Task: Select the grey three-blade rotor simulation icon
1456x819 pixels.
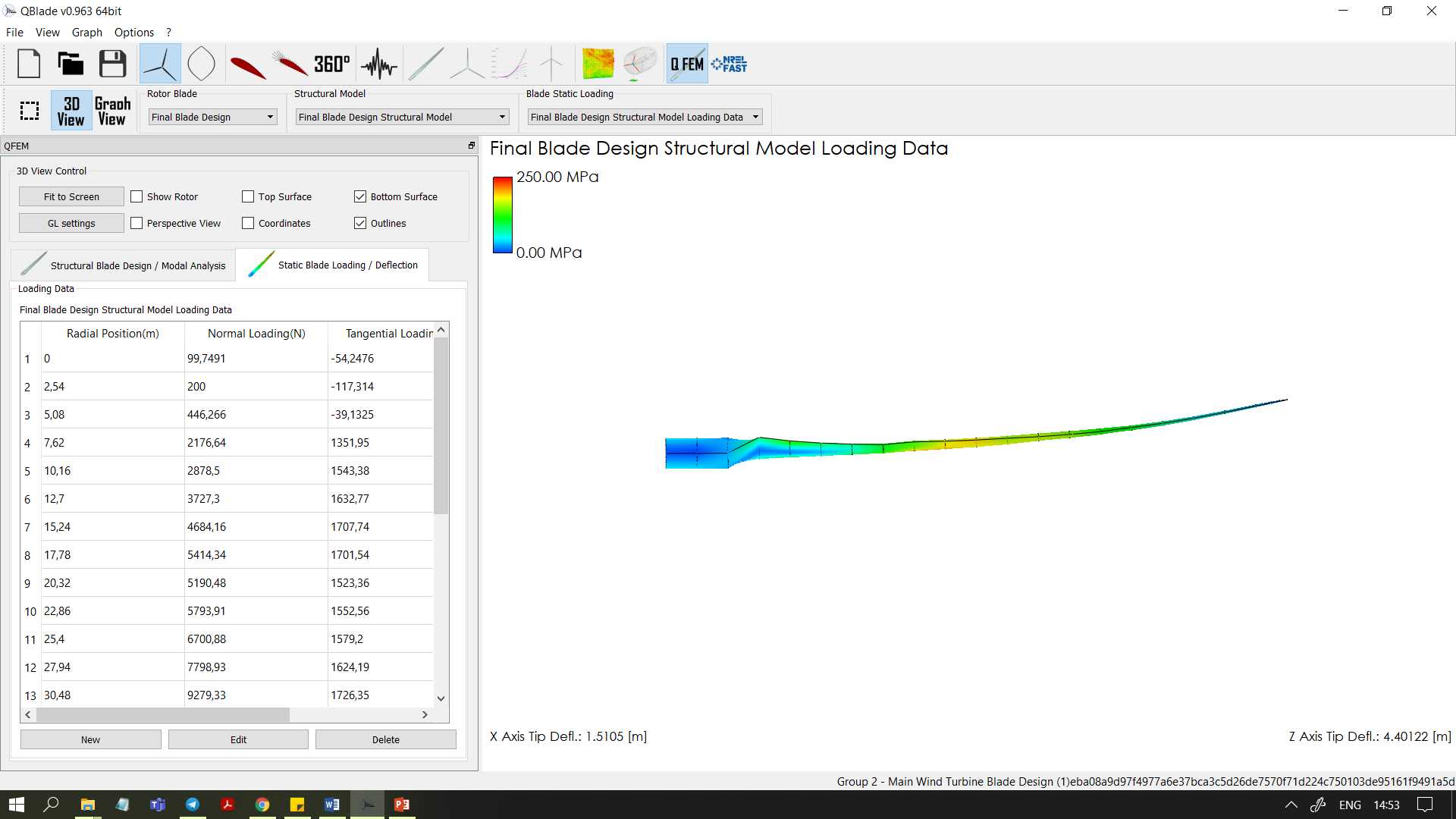Action: click(467, 64)
